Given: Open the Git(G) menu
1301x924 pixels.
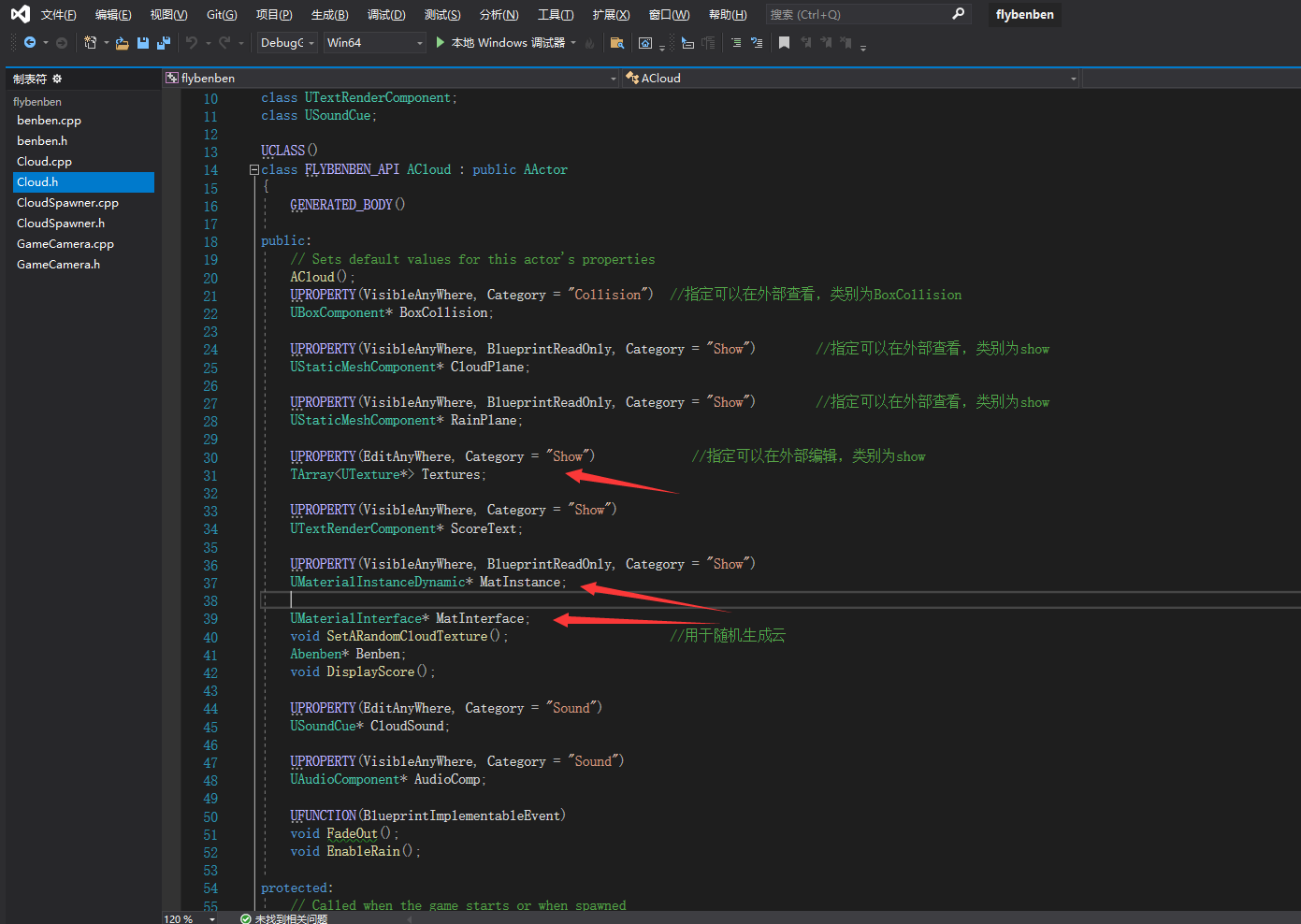Looking at the screenshot, I should [x=222, y=15].
